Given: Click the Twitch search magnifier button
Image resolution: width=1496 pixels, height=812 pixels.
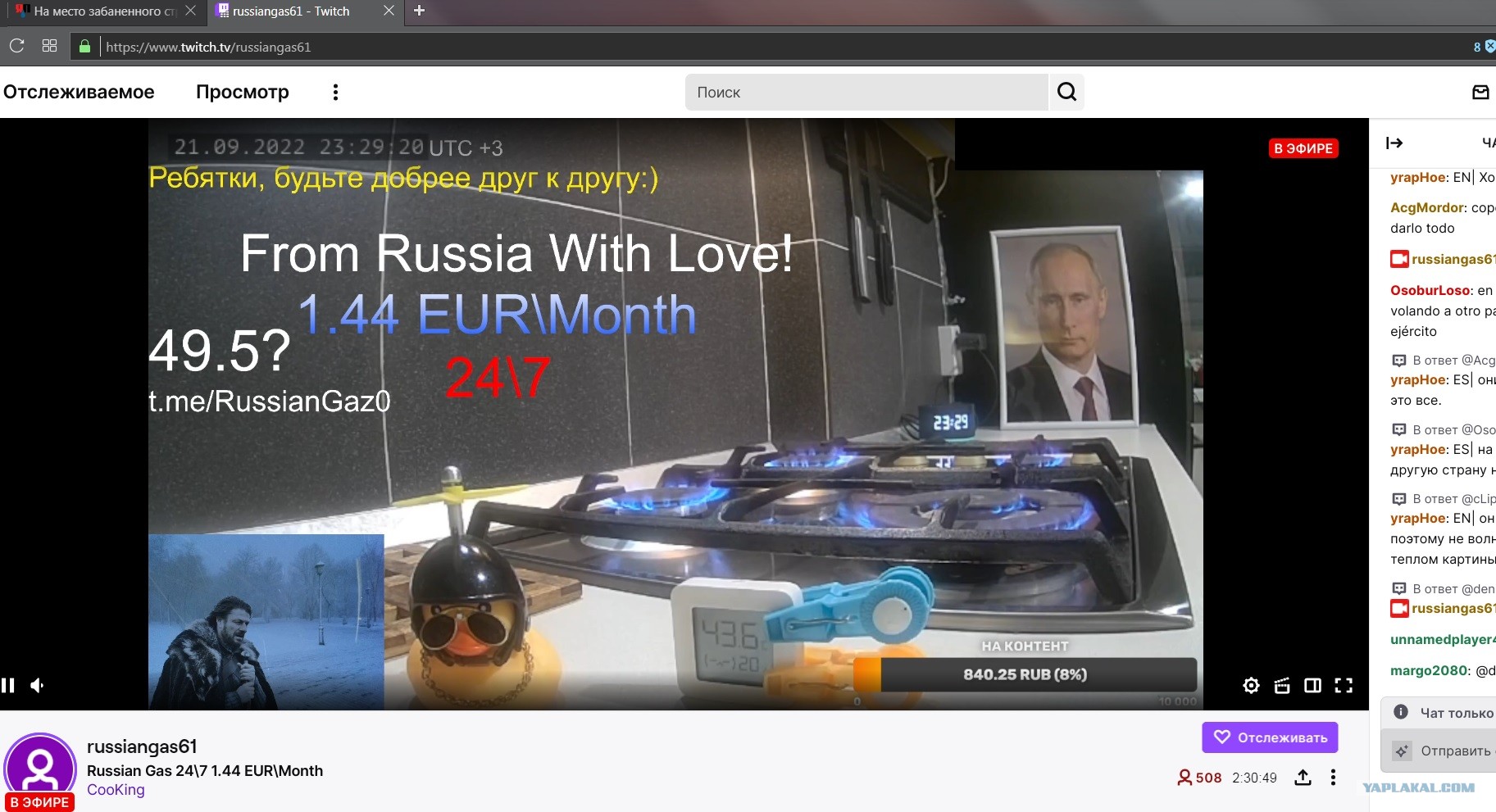Looking at the screenshot, I should pos(1066,92).
